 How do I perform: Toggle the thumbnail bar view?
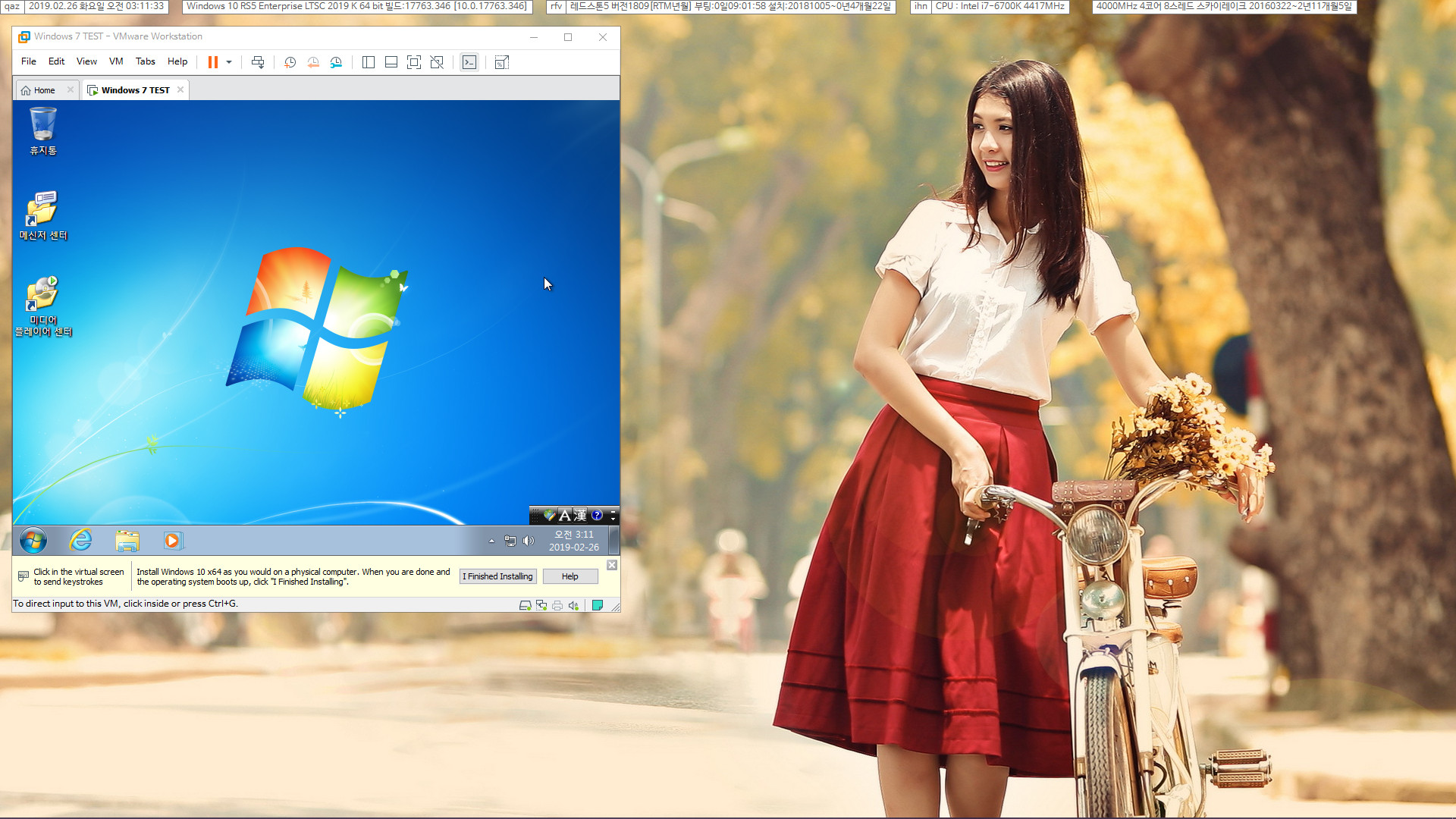coord(391,62)
